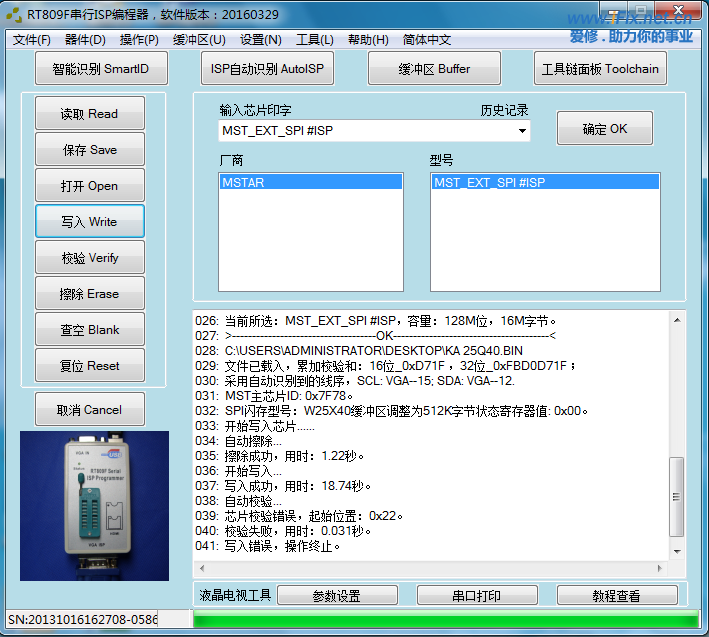This screenshot has width=709, height=637.
Task: Confirm with the 确定 OK button
Action: (604, 129)
